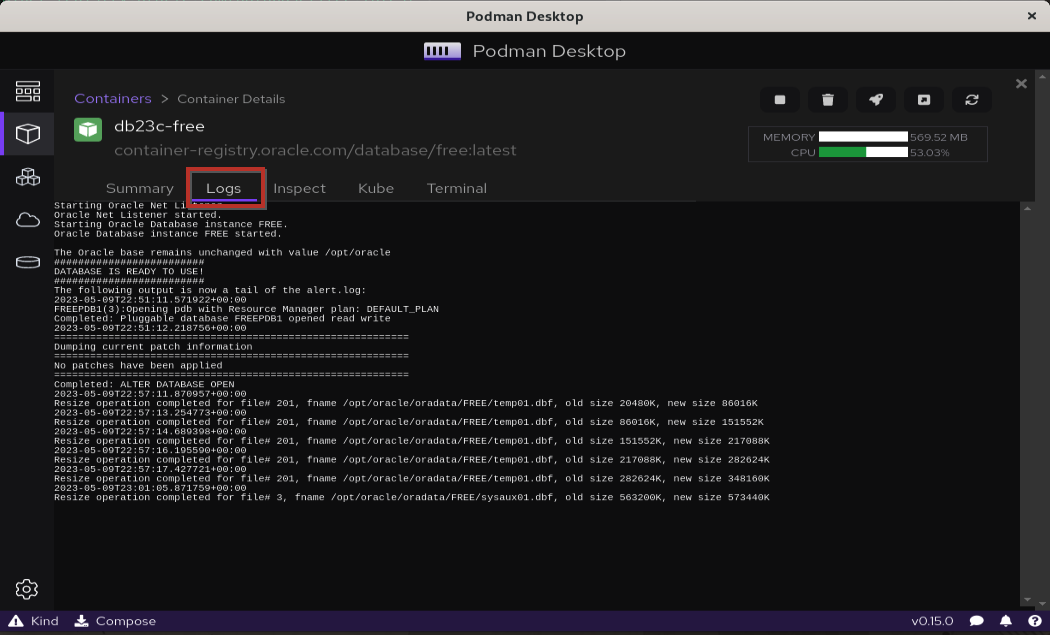
Task: Switch to the Summary tab
Action: coord(139,188)
